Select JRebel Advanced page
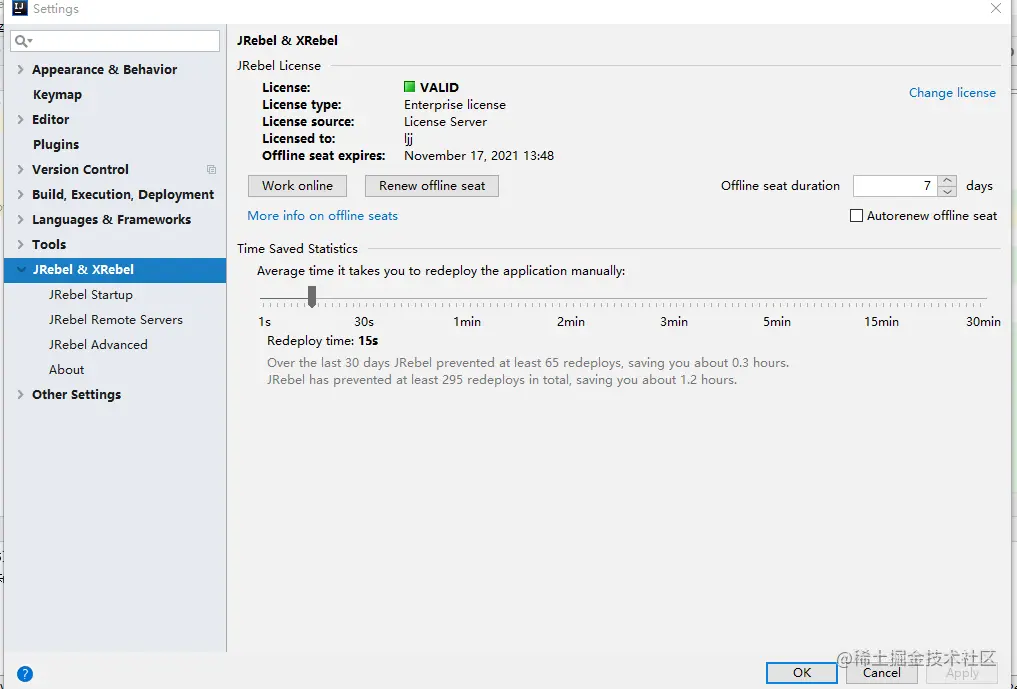The image size is (1017, 689). pyautogui.click(x=98, y=344)
